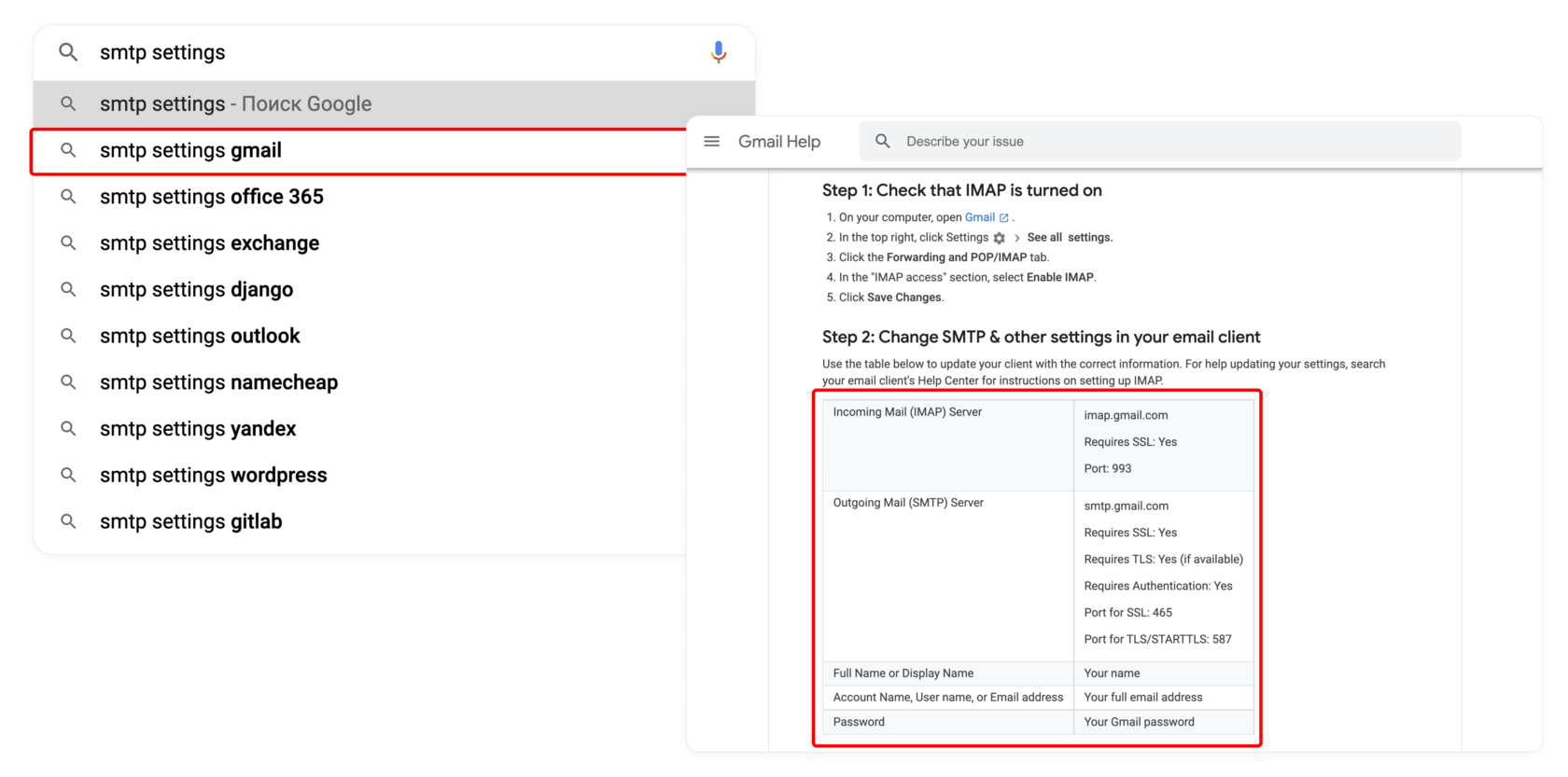Click 'Requires TLS: Yes (if available)' text
This screenshot has height=777, width=1568.
pyautogui.click(x=1164, y=560)
